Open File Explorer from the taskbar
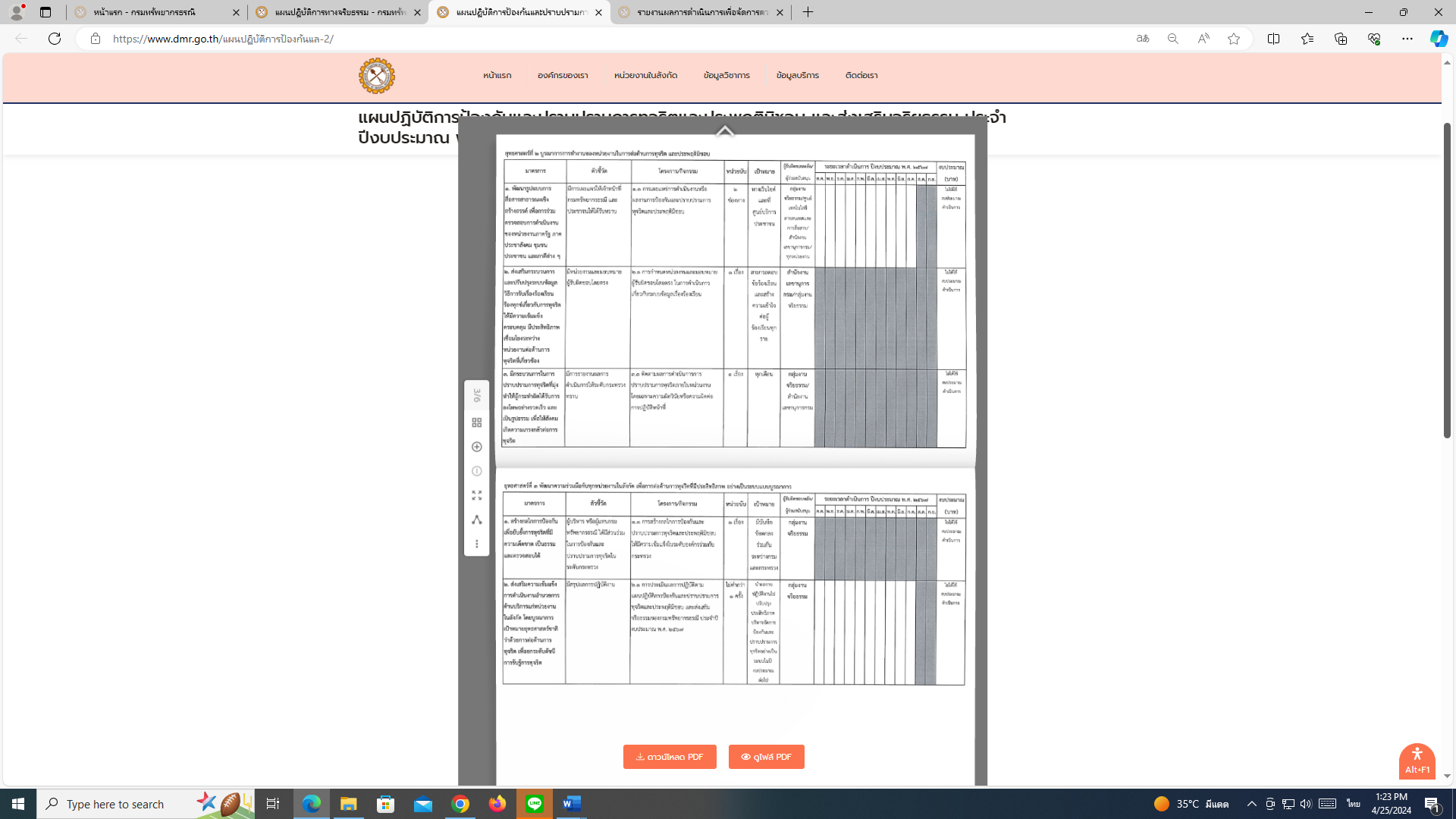 [x=348, y=804]
